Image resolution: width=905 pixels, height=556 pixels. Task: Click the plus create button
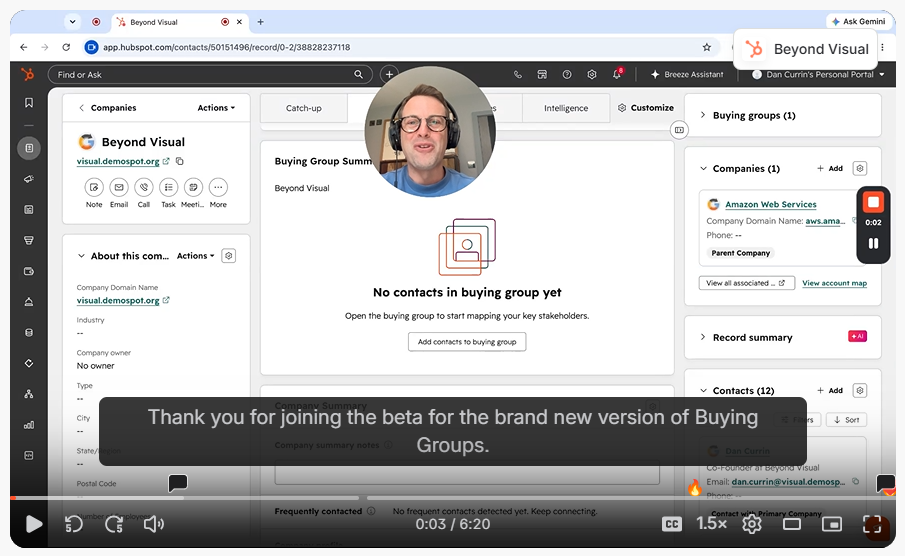(389, 74)
